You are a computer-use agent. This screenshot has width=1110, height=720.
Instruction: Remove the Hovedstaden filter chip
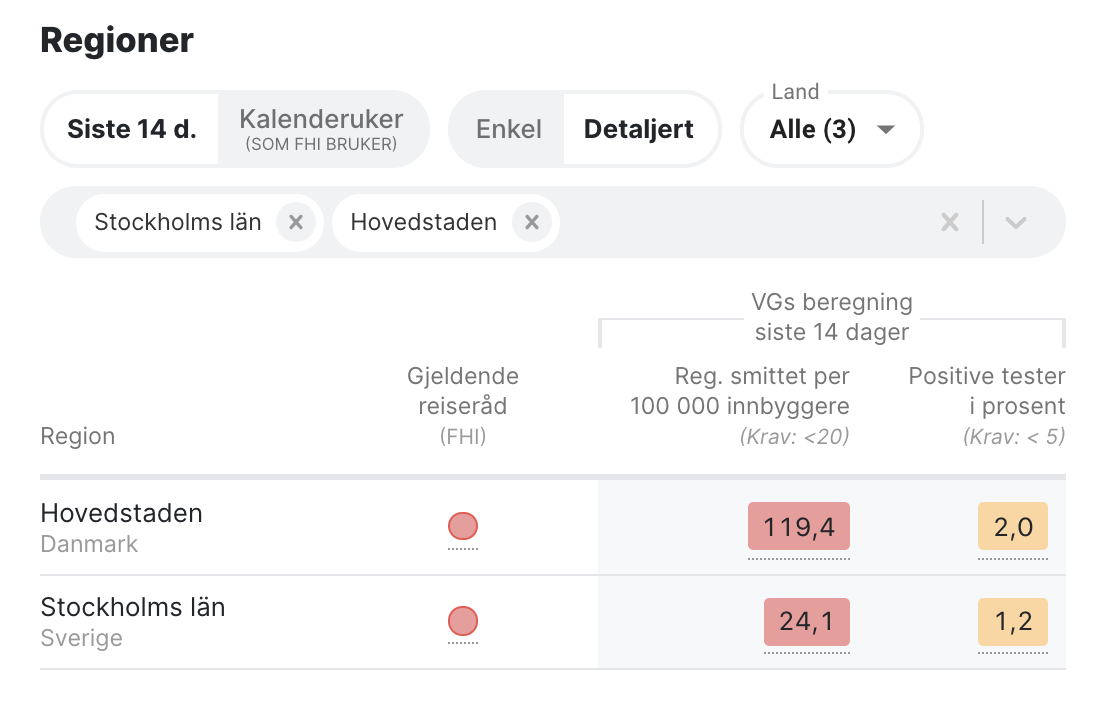pos(532,223)
